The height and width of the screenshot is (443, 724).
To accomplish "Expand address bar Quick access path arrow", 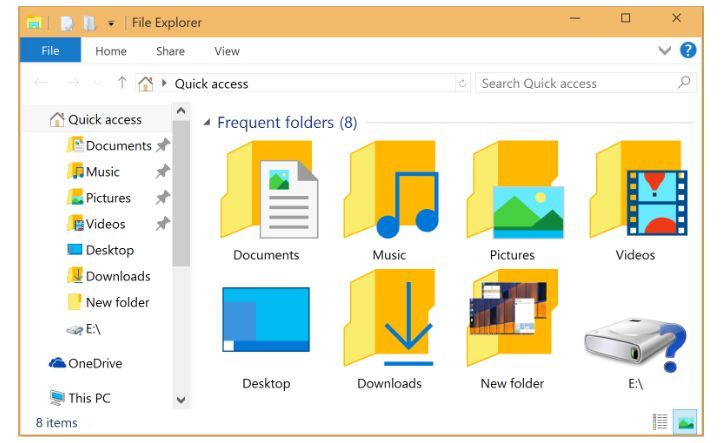I will [164, 83].
